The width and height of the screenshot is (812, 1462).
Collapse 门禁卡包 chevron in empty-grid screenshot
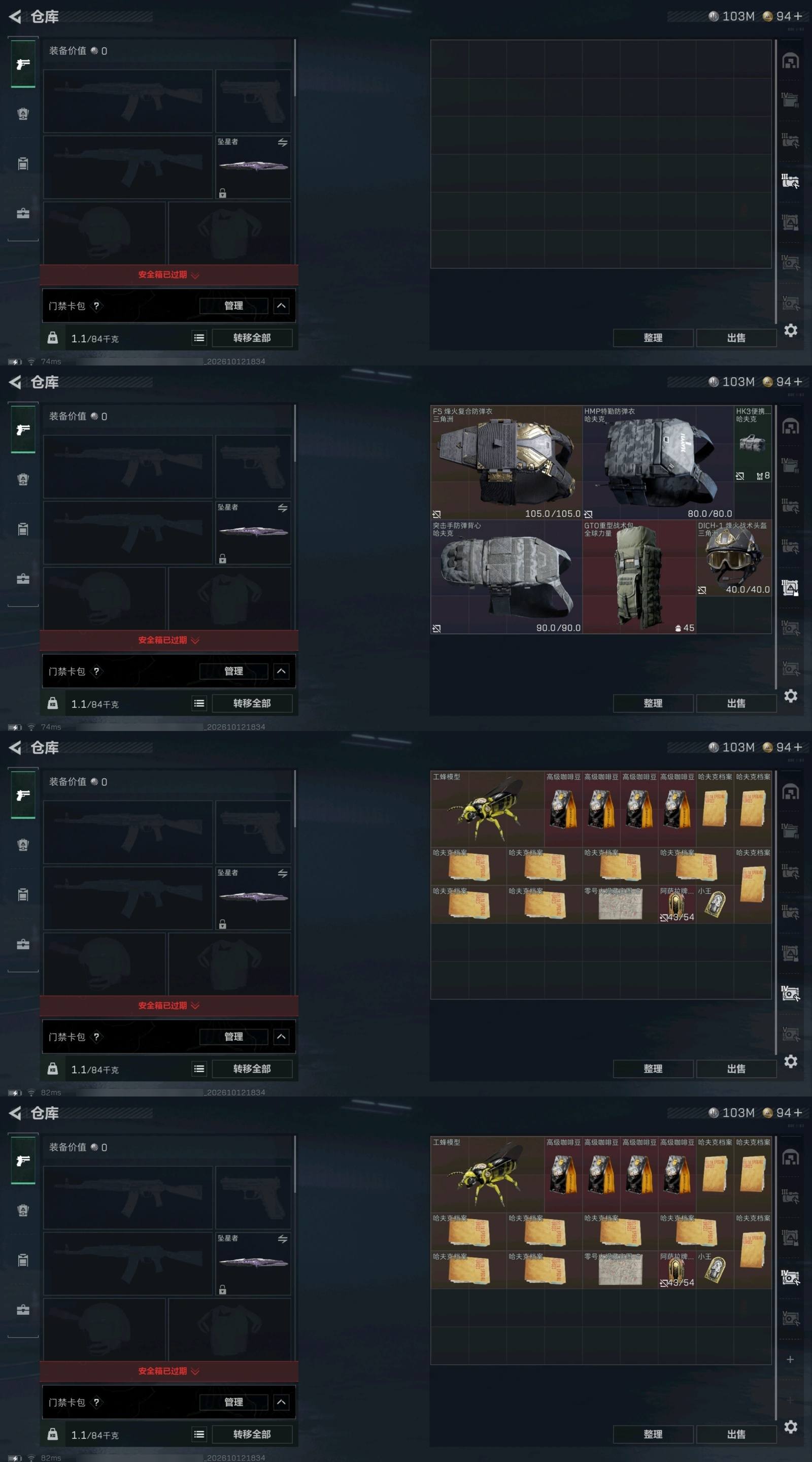pos(282,306)
